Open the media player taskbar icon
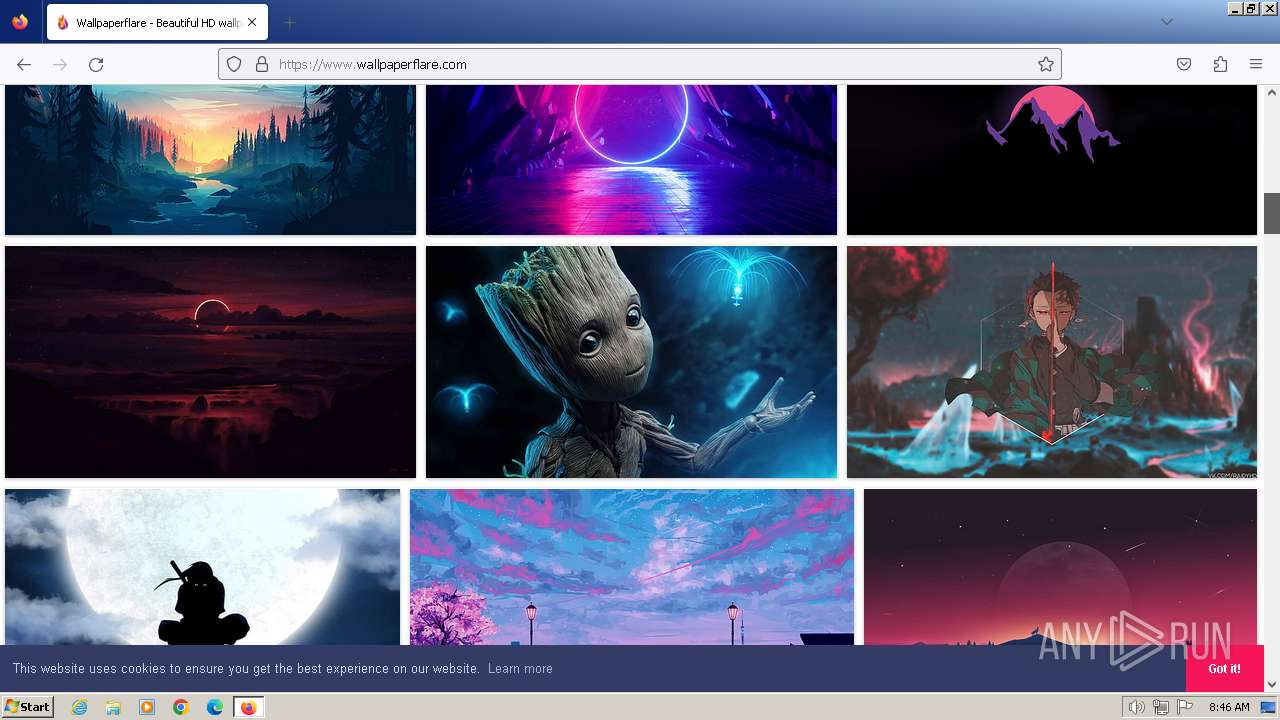The image size is (1280, 720). [x=147, y=707]
